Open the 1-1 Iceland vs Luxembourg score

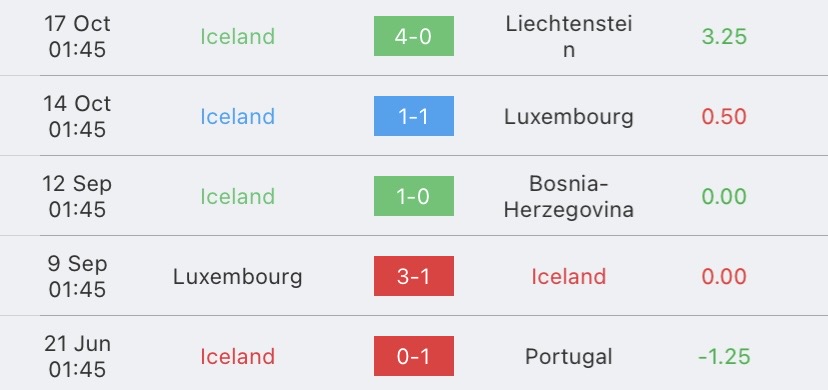(x=413, y=116)
